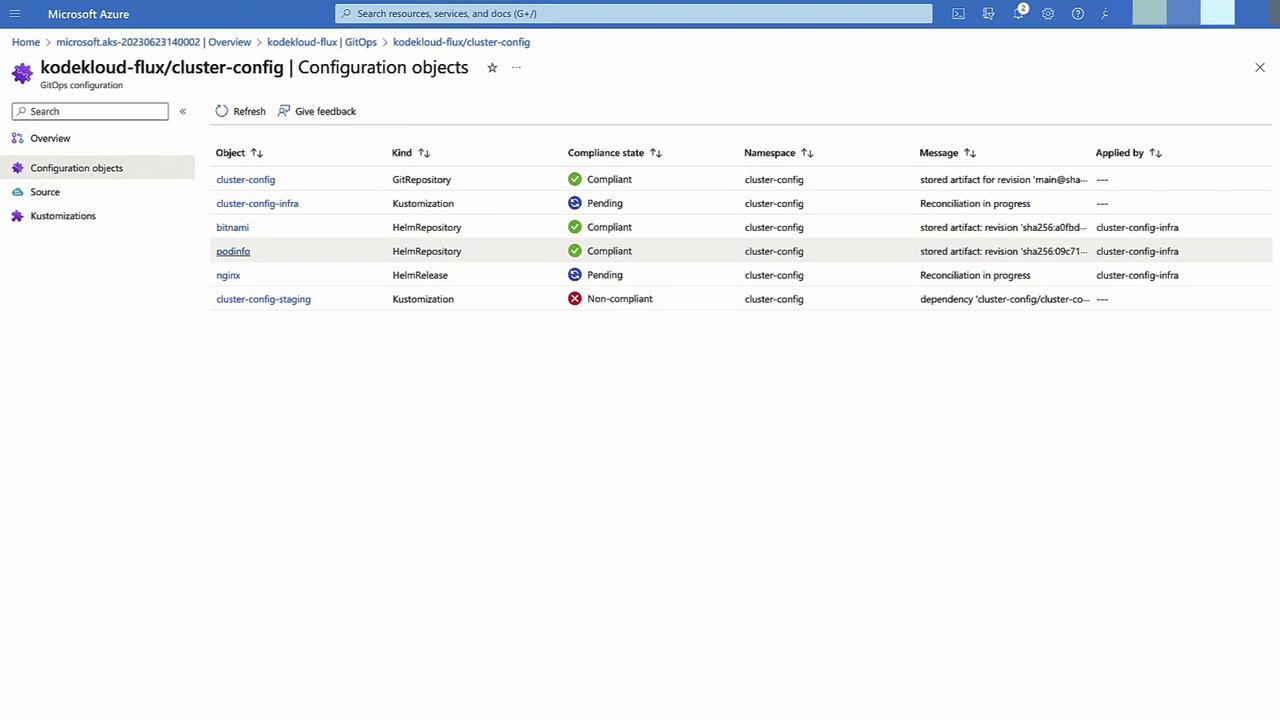Open the more options ellipsis beside the title

(516, 67)
